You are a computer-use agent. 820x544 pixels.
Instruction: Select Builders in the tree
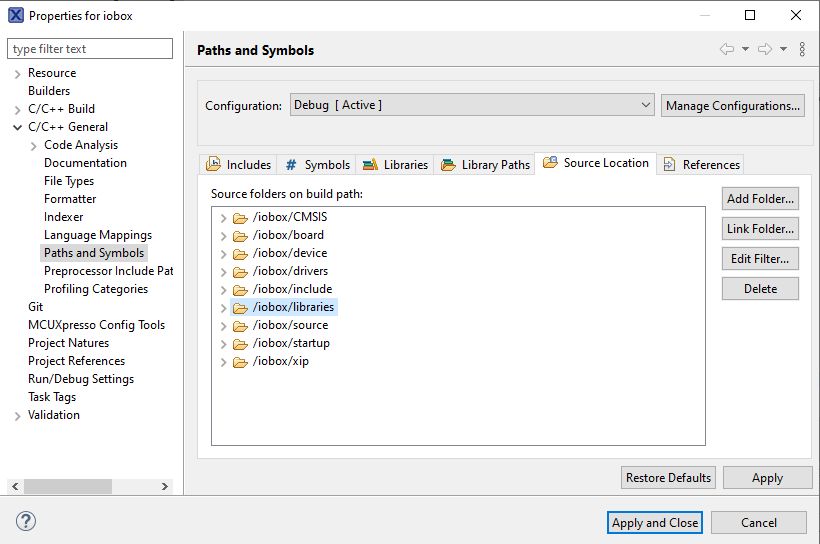[x=49, y=90]
